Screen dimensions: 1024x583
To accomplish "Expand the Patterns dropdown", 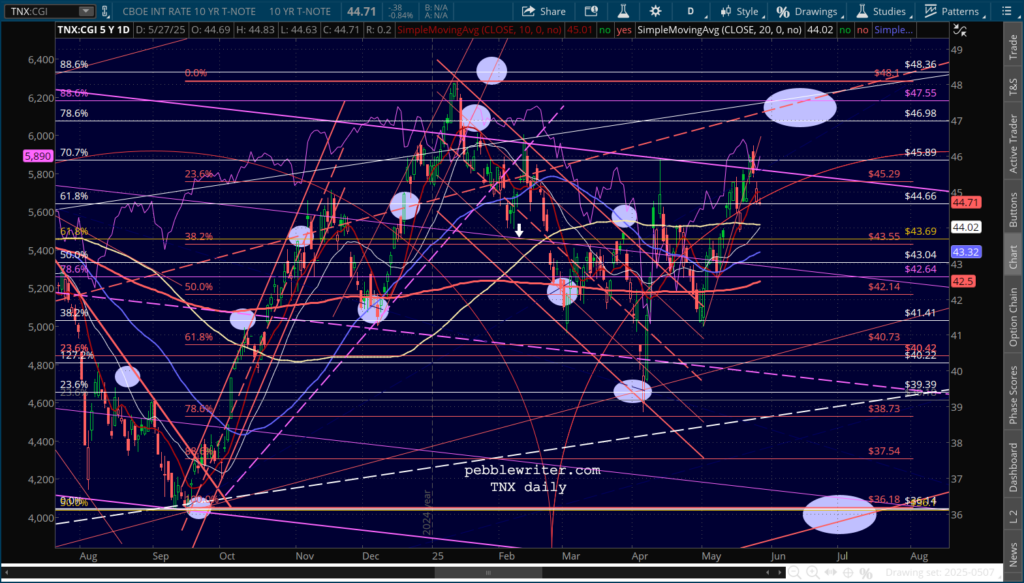I will tap(951, 12).
